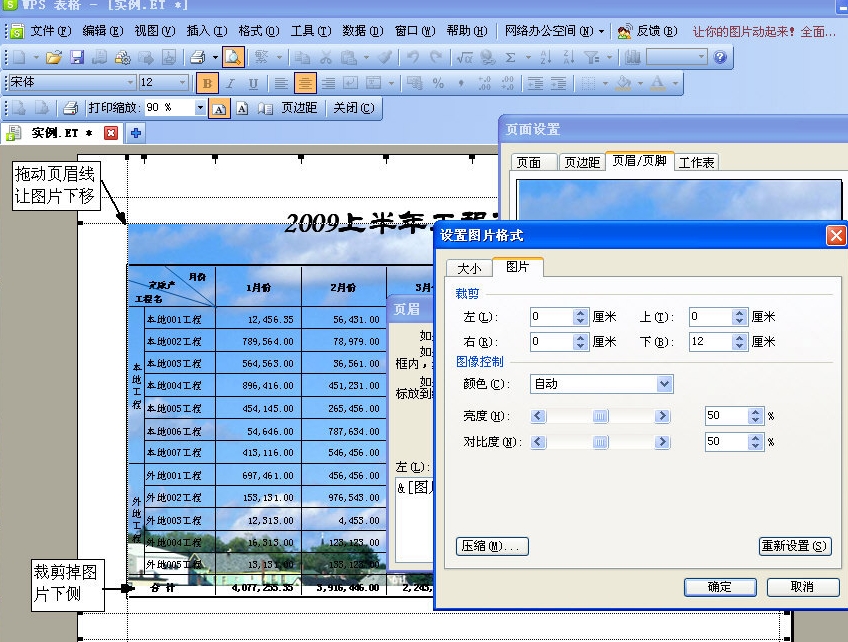This screenshot has height=642, width=848.
Task: Click the 确定 confirm button
Action: click(x=719, y=587)
